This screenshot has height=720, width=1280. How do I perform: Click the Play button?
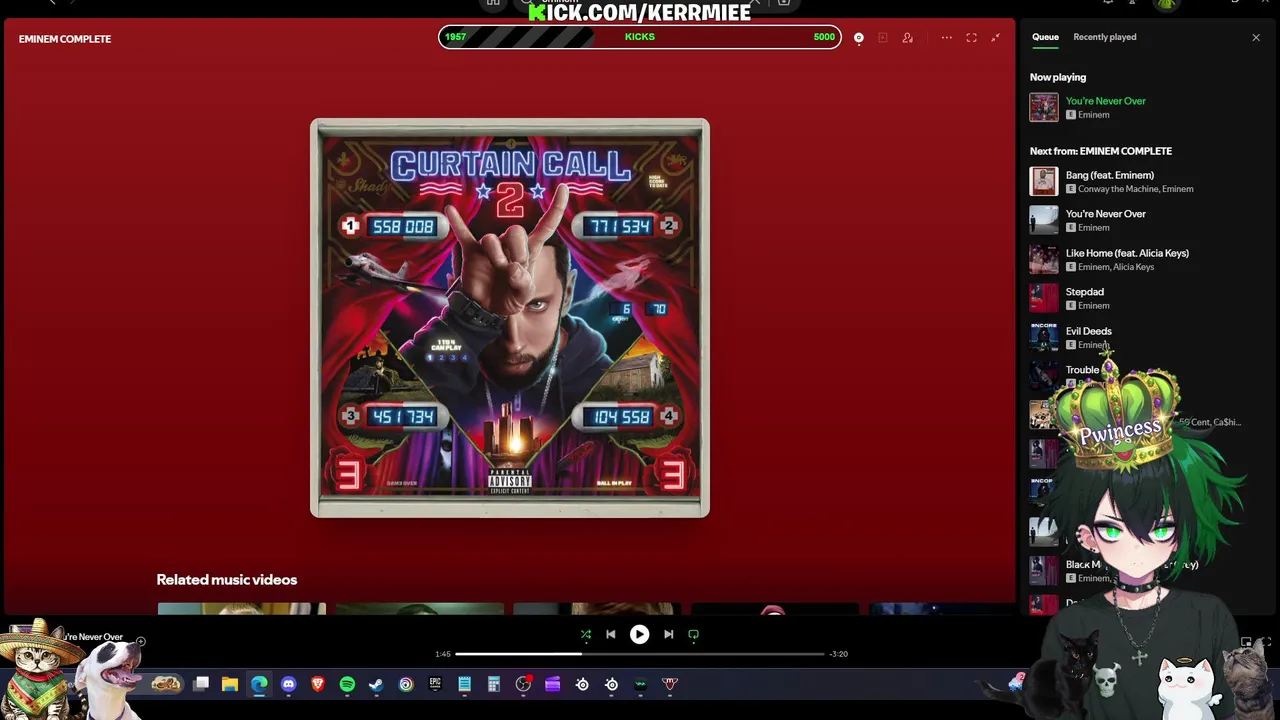click(639, 634)
